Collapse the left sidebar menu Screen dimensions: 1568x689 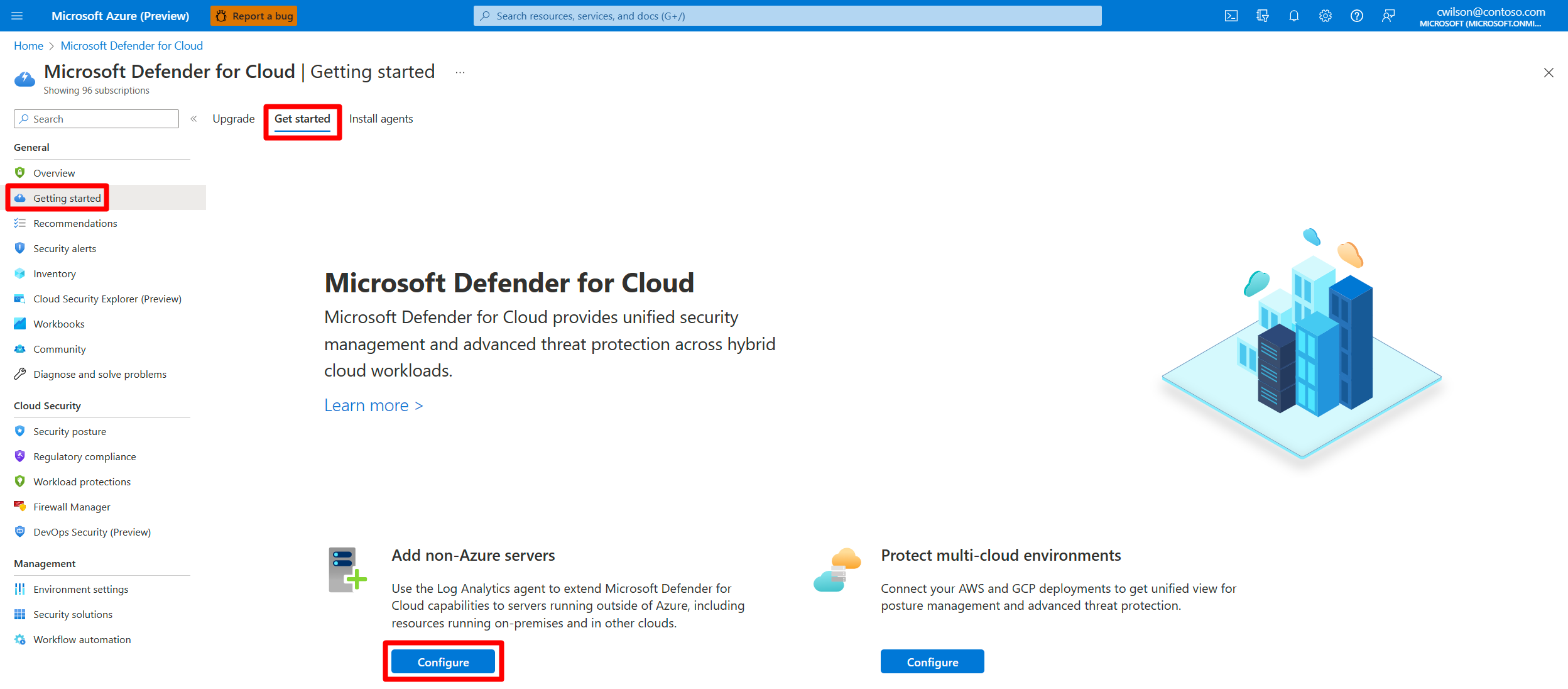[x=193, y=119]
